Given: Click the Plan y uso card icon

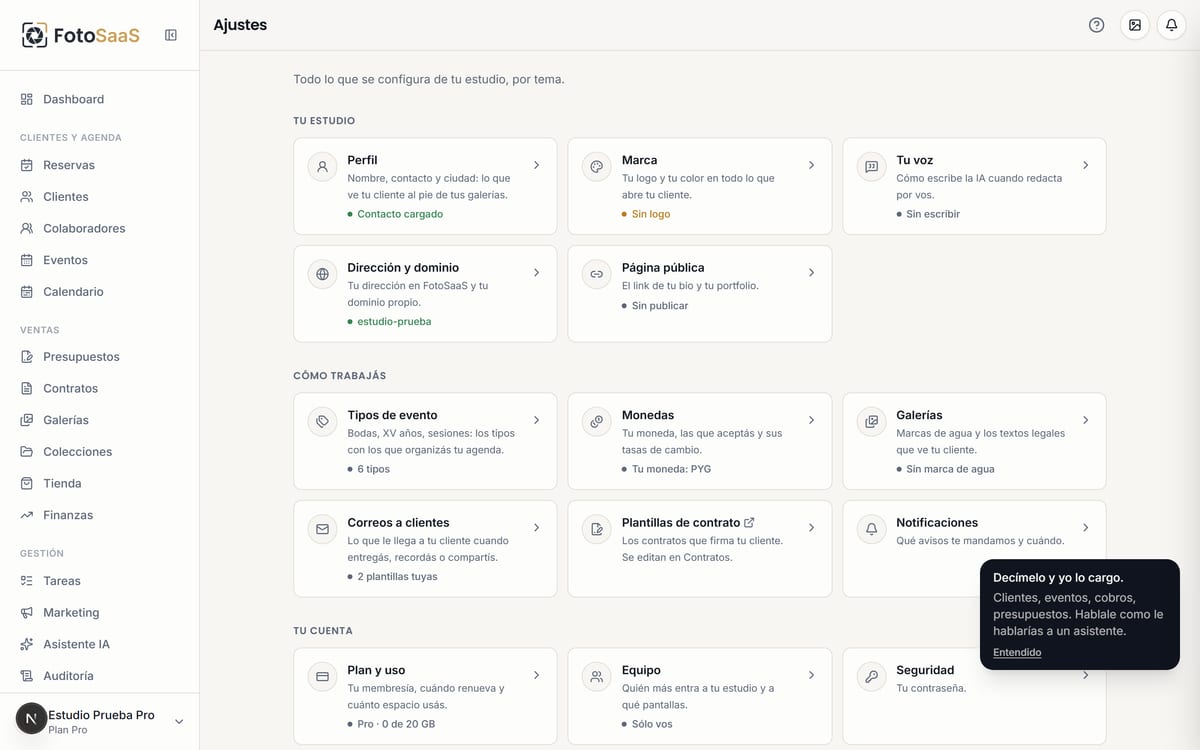Looking at the screenshot, I should tap(322, 677).
